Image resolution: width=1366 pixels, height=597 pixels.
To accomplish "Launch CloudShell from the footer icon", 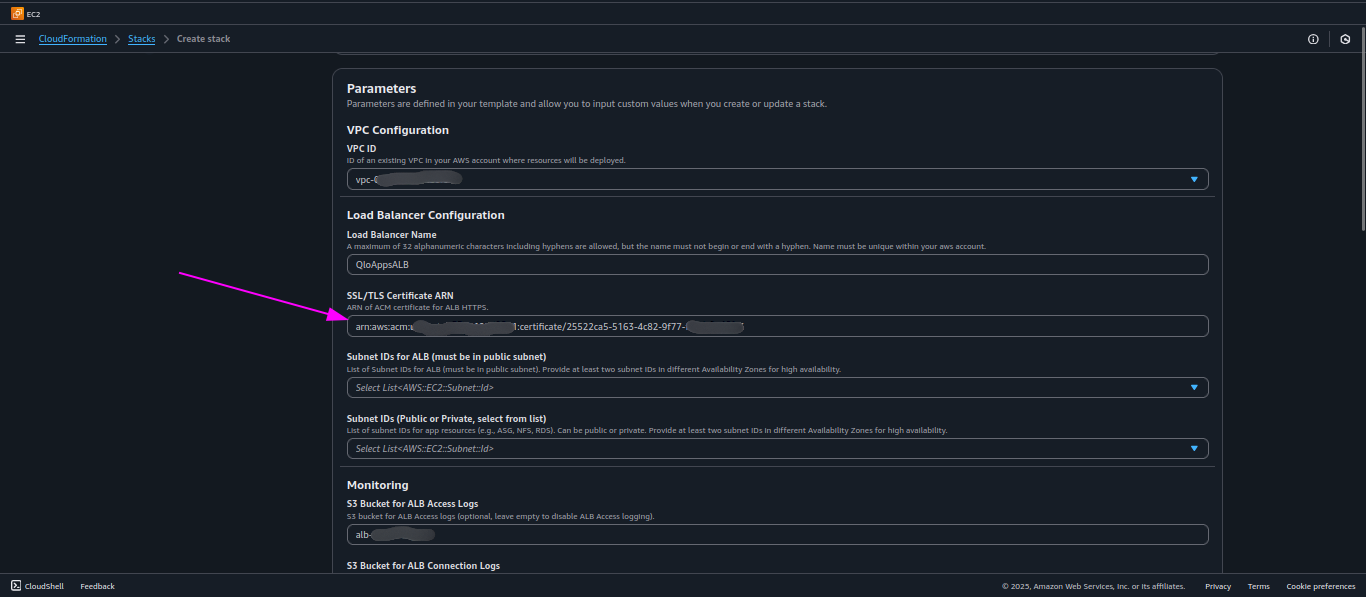I will (16, 586).
